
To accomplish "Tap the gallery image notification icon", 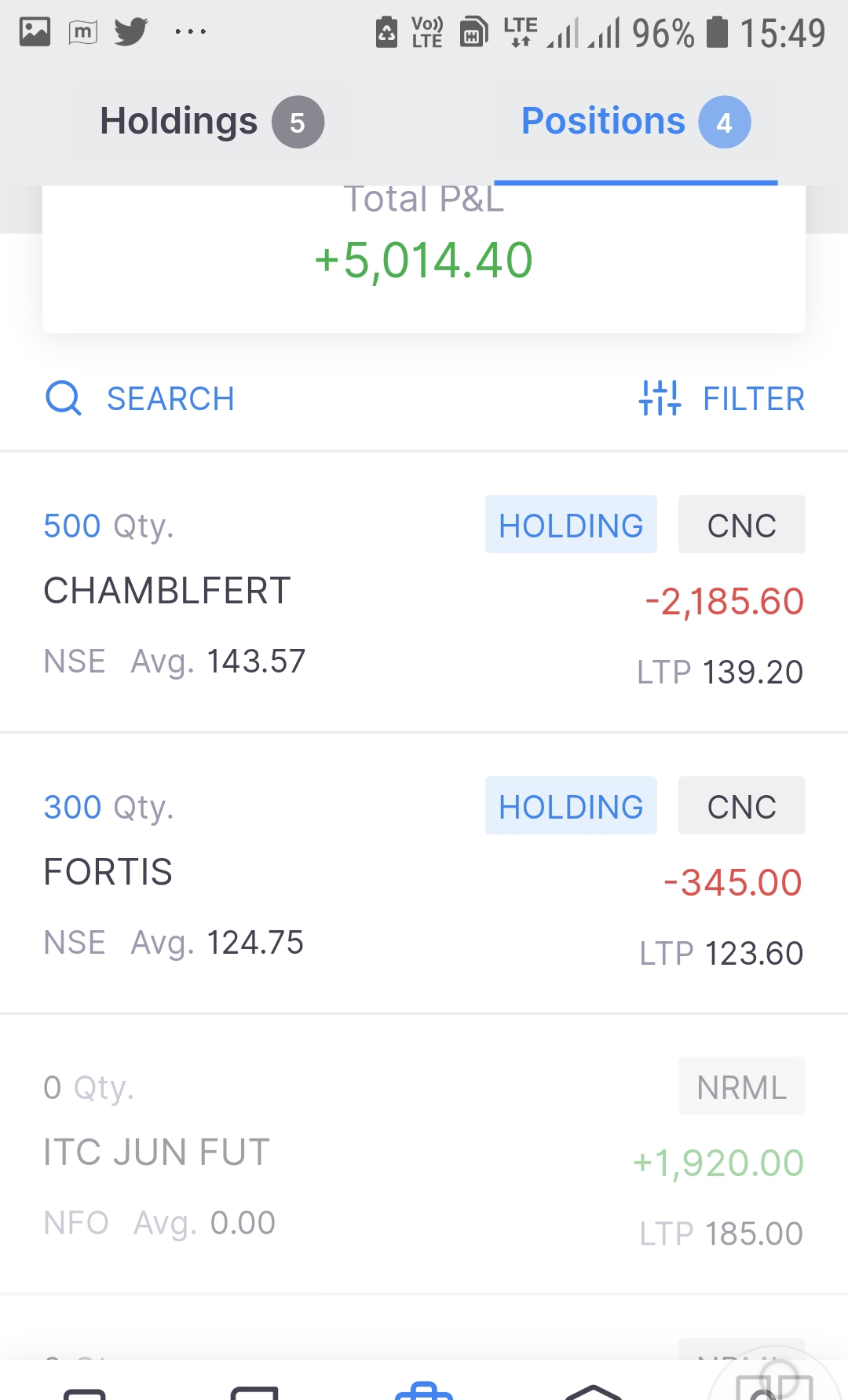I will click(35, 31).
